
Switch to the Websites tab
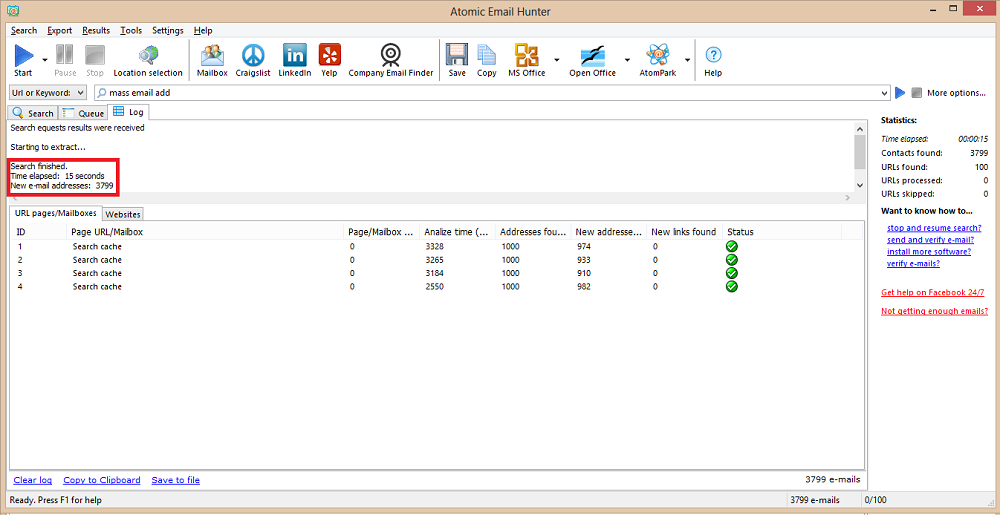pyautogui.click(x=123, y=214)
